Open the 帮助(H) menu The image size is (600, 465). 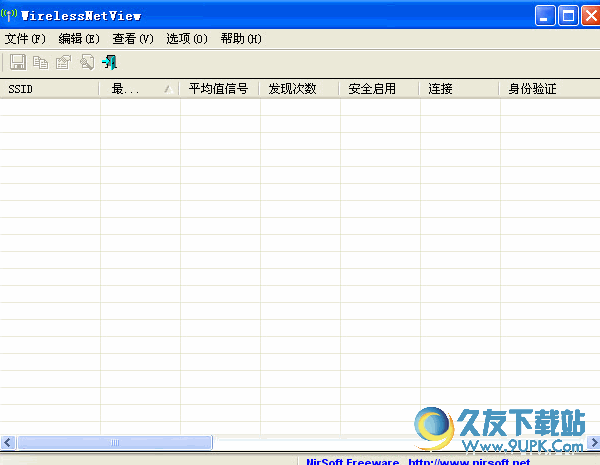click(x=241, y=39)
